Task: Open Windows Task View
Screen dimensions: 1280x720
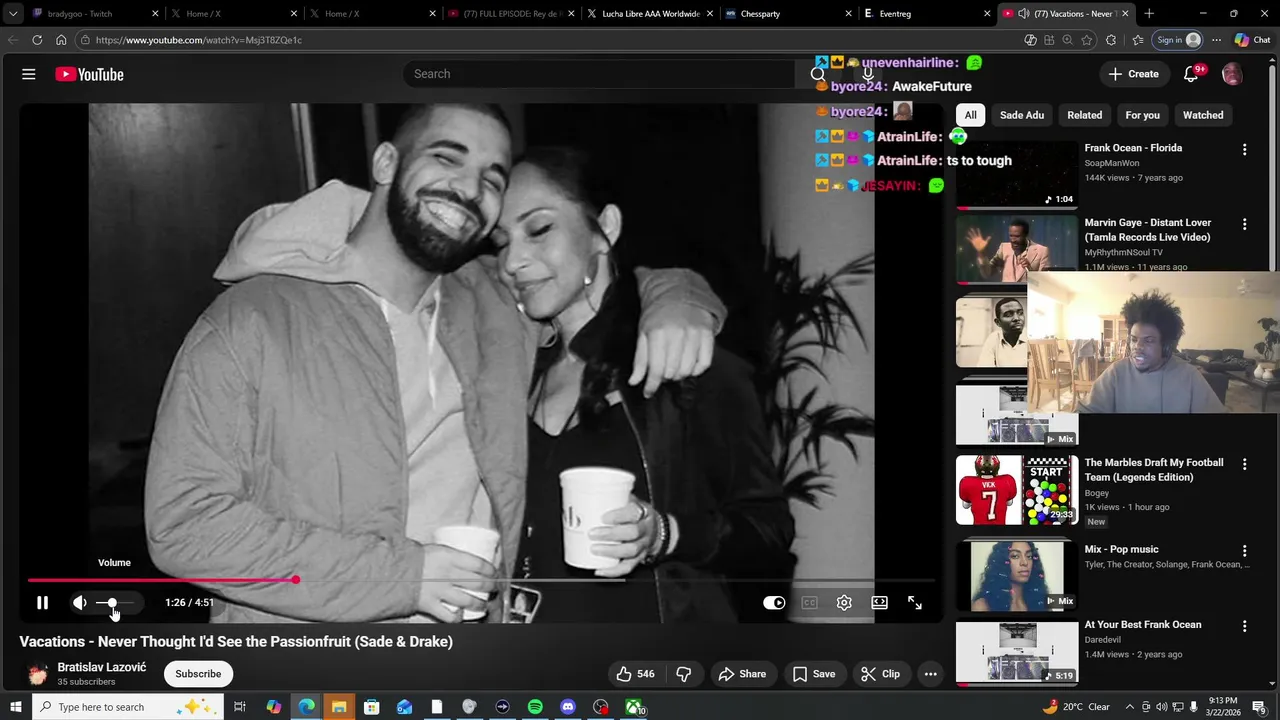Action: (x=240, y=707)
